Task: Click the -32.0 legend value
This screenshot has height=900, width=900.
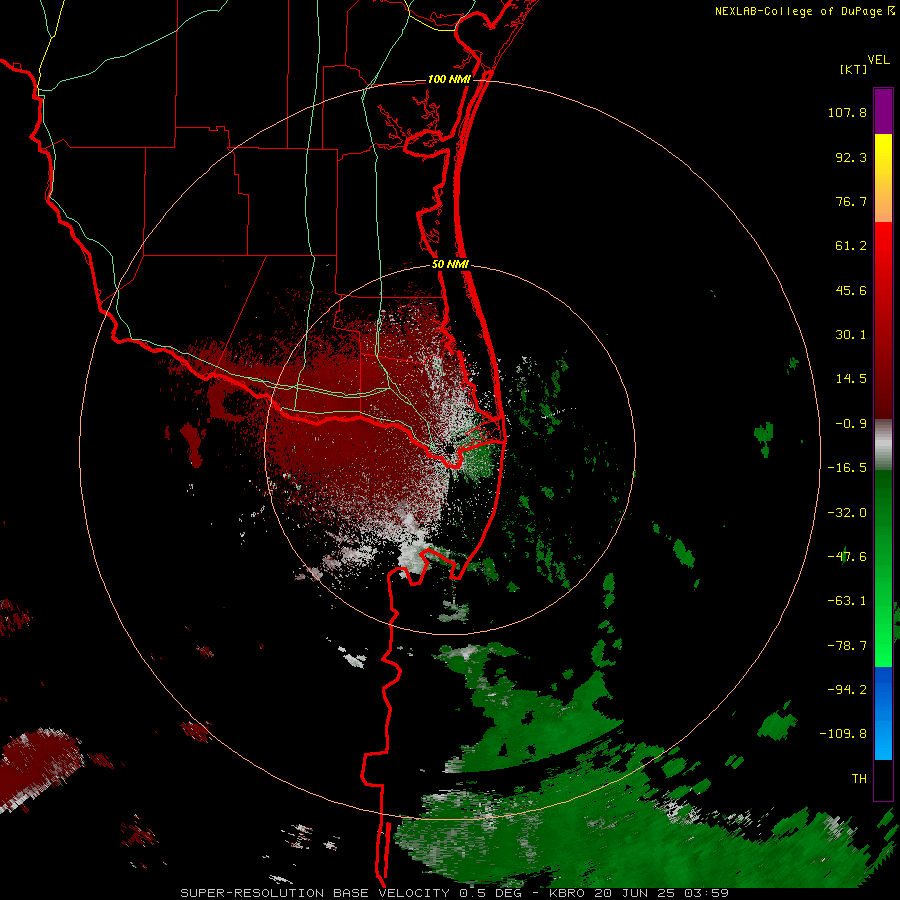Action: point(847,513)
